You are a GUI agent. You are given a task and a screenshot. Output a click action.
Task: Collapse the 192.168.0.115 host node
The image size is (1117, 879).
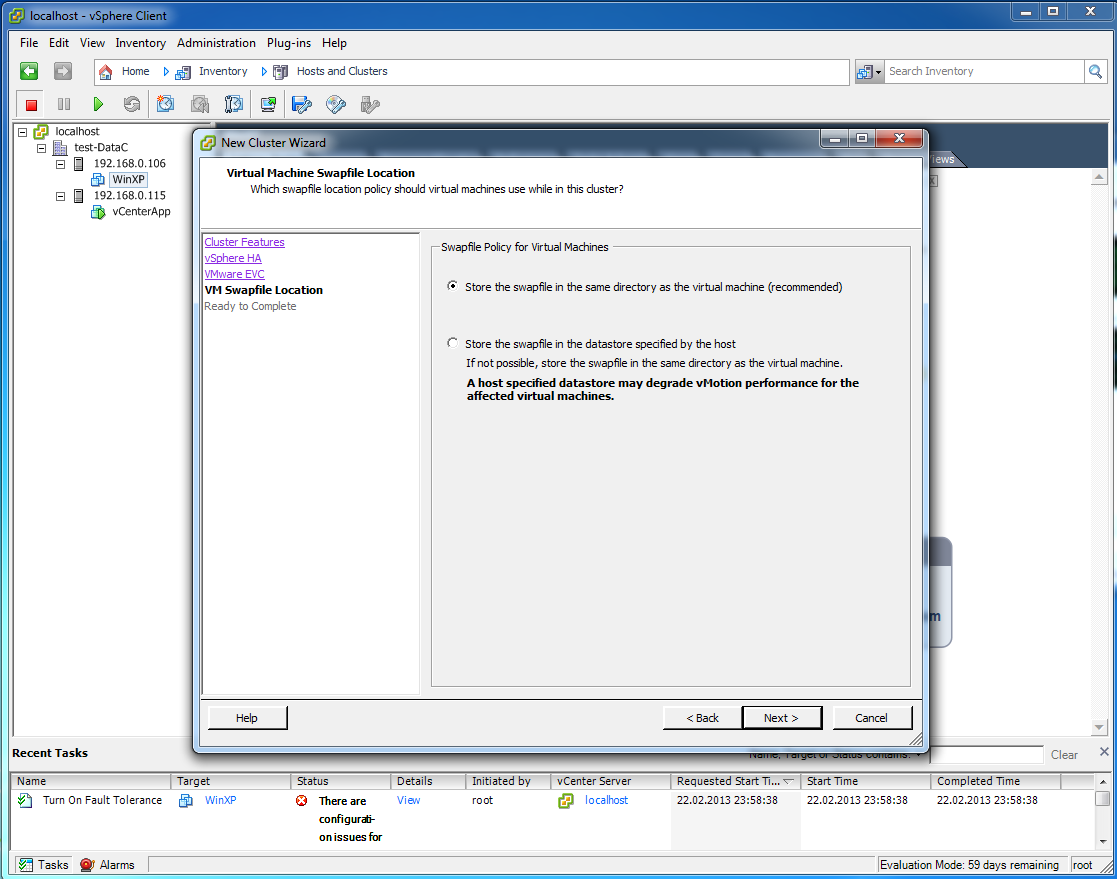click(61, 197)
